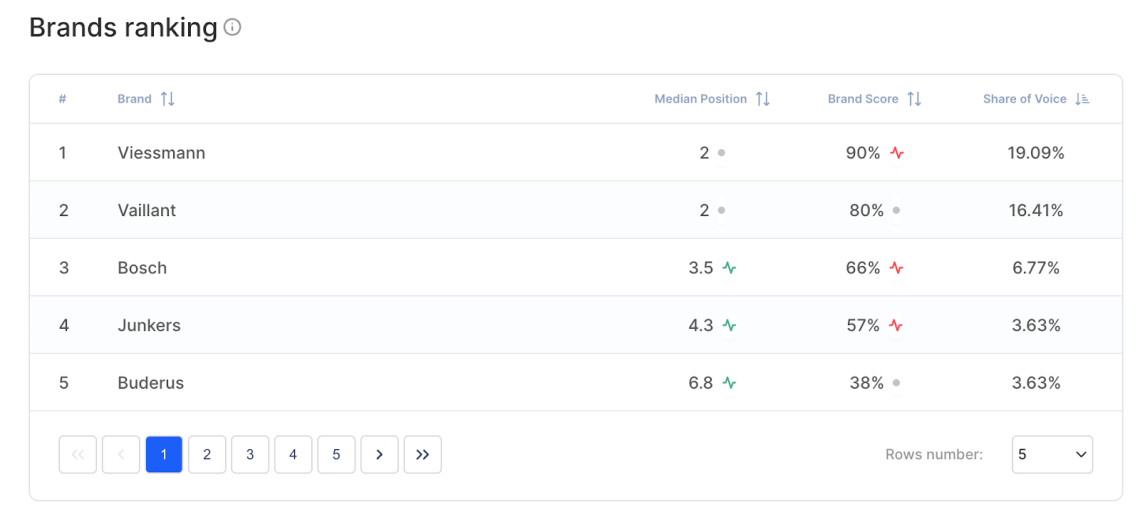Toggle Share of Voice descending sort icon

1082,99
